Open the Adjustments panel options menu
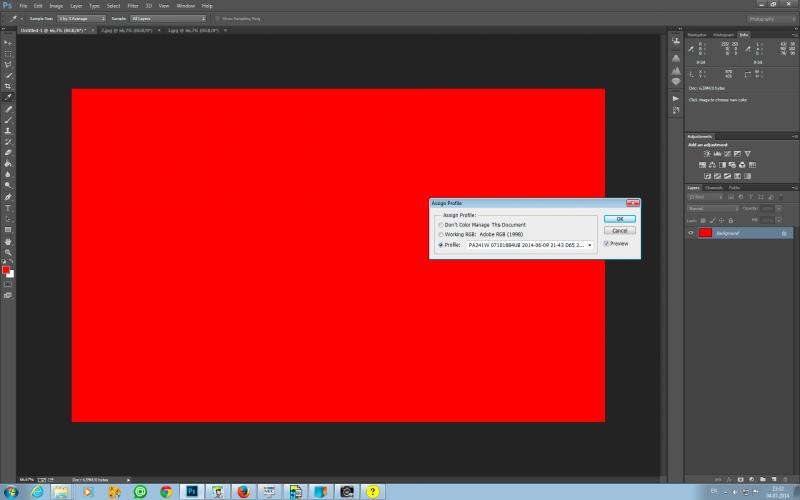800x500 pixels. pyautogui.click(x=794, y=137)
